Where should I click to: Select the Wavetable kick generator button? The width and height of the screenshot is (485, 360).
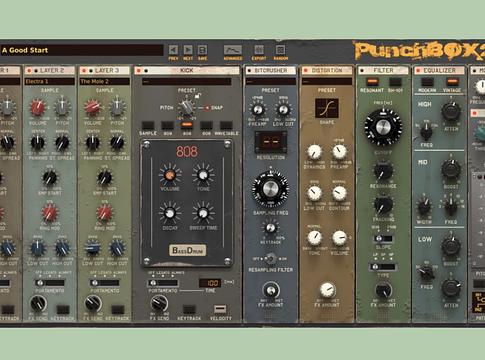point(226,126)
